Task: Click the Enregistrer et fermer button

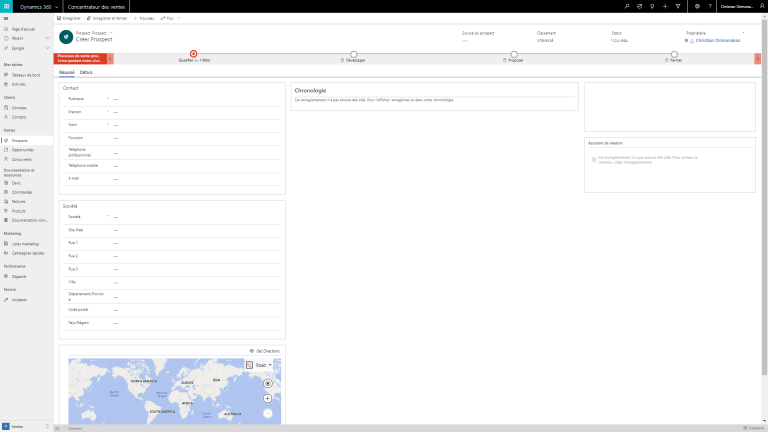Action: [x=109, y=18]
